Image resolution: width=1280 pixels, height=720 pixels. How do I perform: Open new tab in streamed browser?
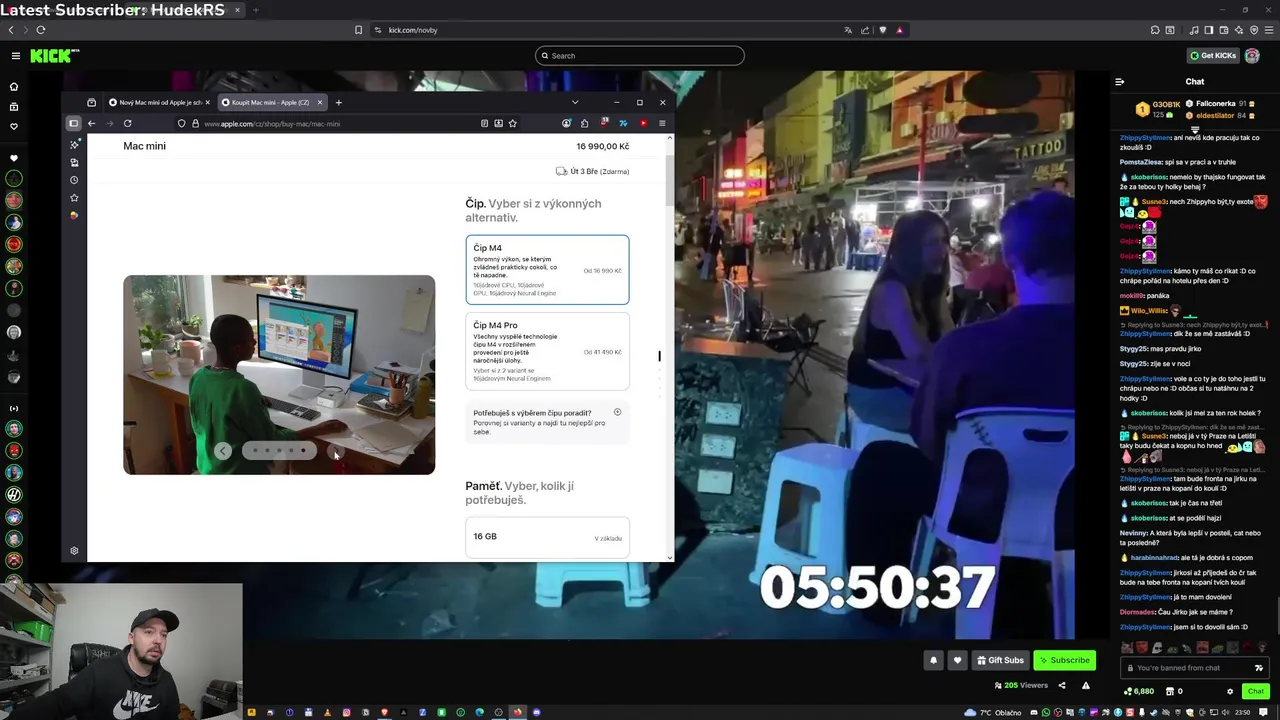coord(339,102)
